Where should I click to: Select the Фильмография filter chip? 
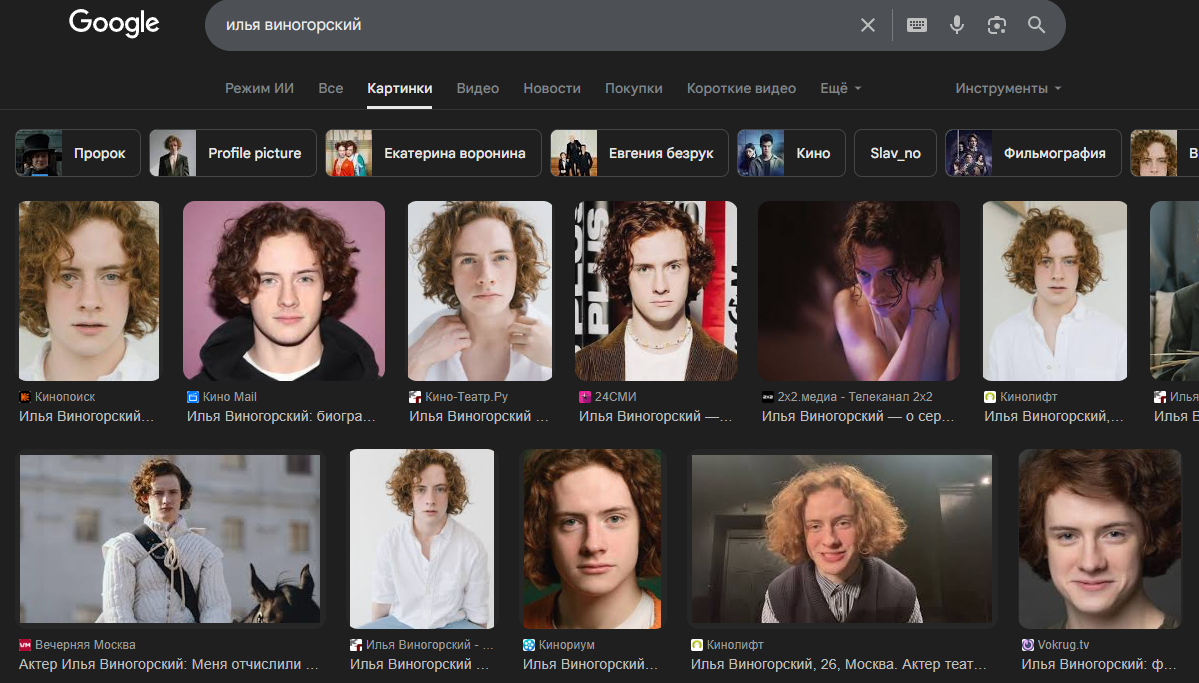1033,153
